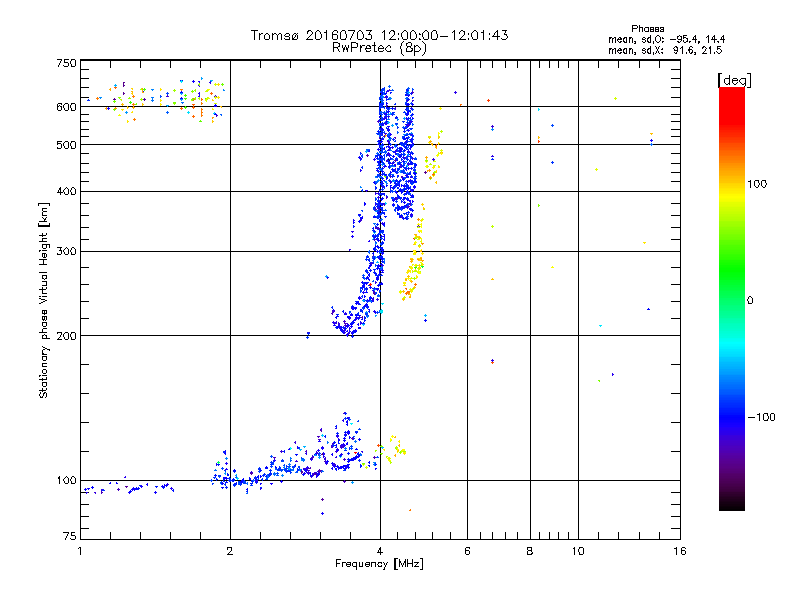Click the y-axis tick label '200'

[x=66, y=336]
